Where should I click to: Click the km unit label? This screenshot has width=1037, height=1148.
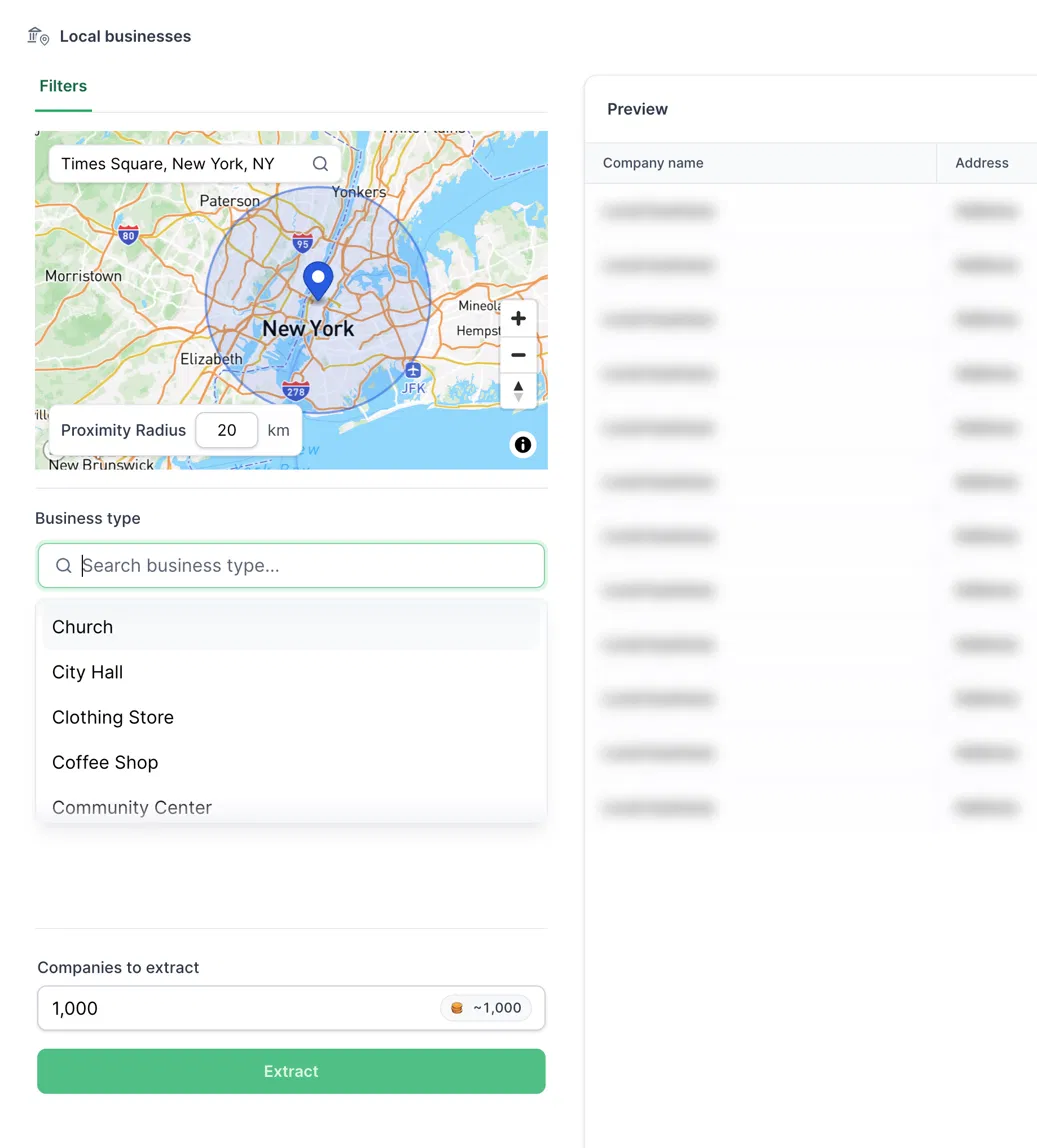click(x=278, y=430)
